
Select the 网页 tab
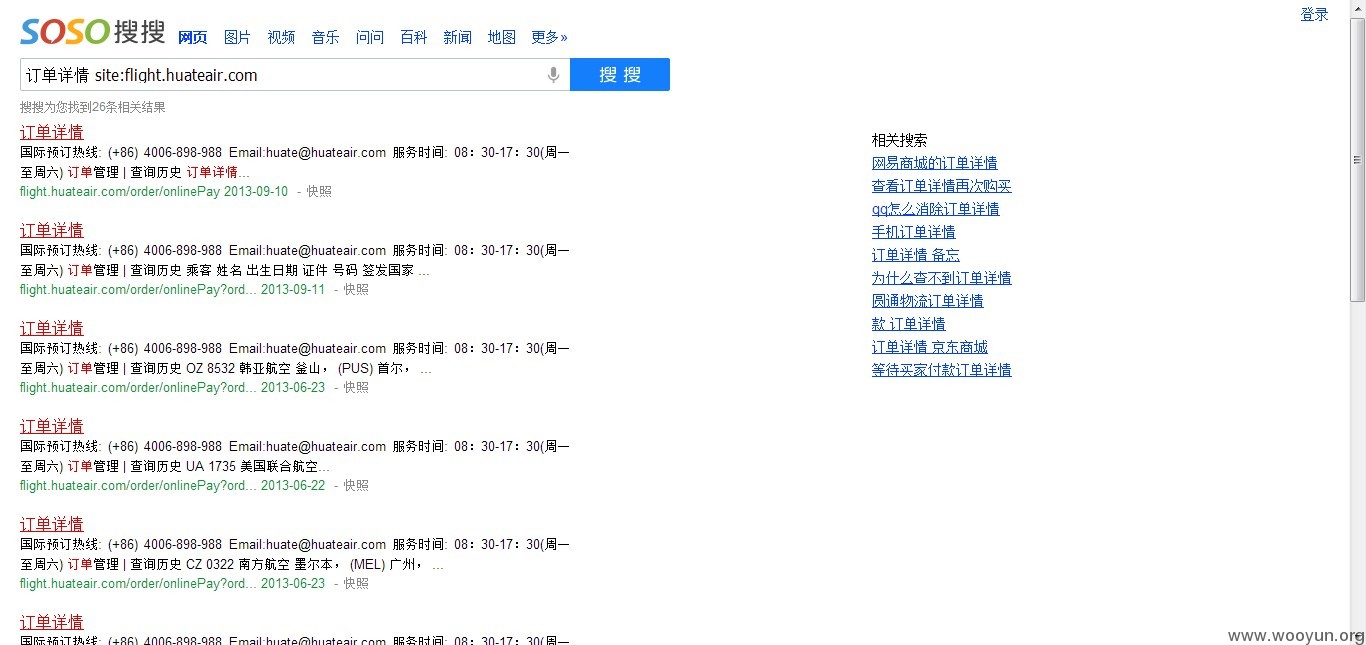[x=192, y=37]
